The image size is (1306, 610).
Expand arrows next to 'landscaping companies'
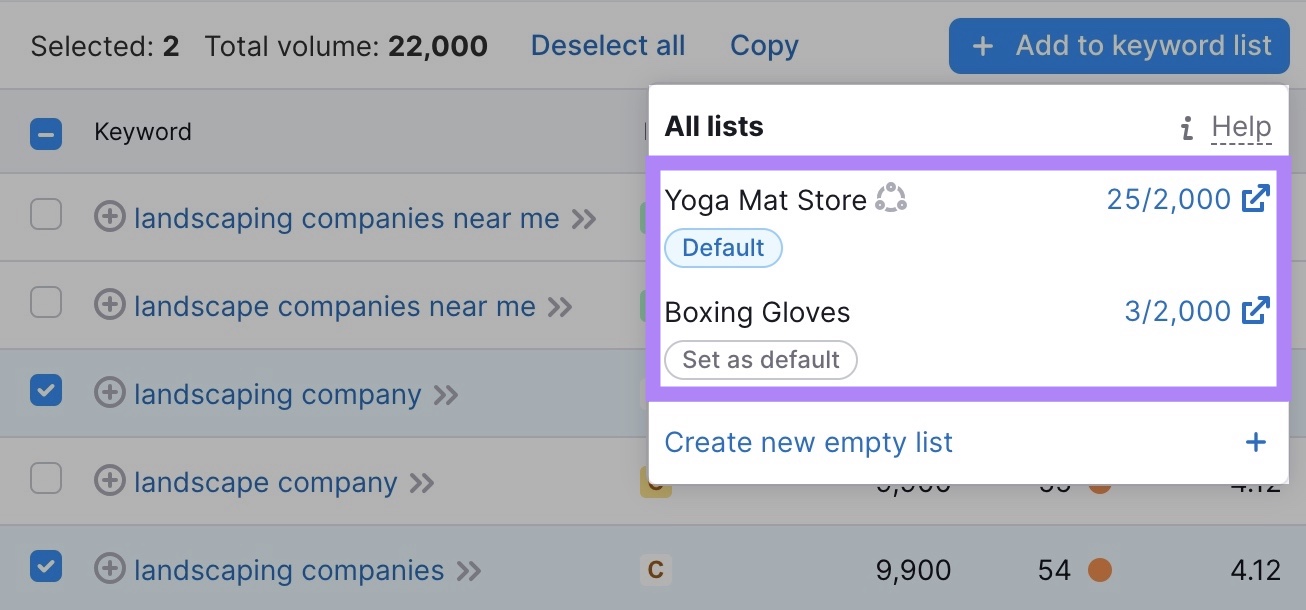pos(468,571)
